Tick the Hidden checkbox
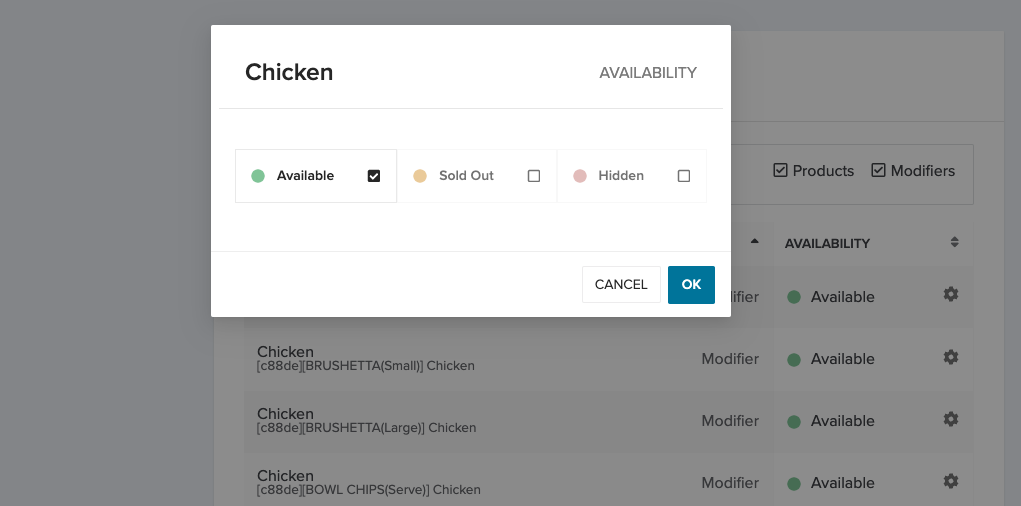Image resolution: width=1021 pixels, height=506 pixels. (684, 176)
